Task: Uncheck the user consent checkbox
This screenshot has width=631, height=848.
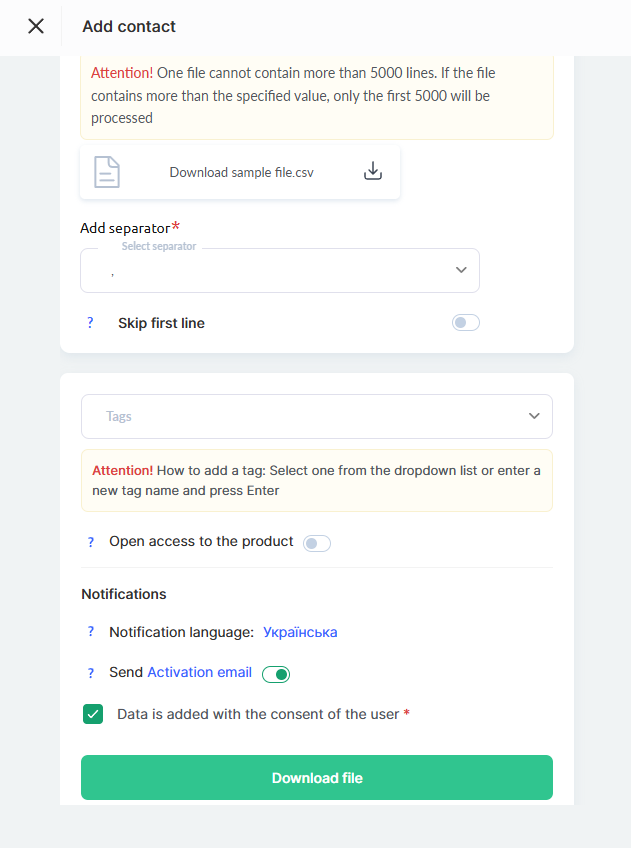Action: 93,714
